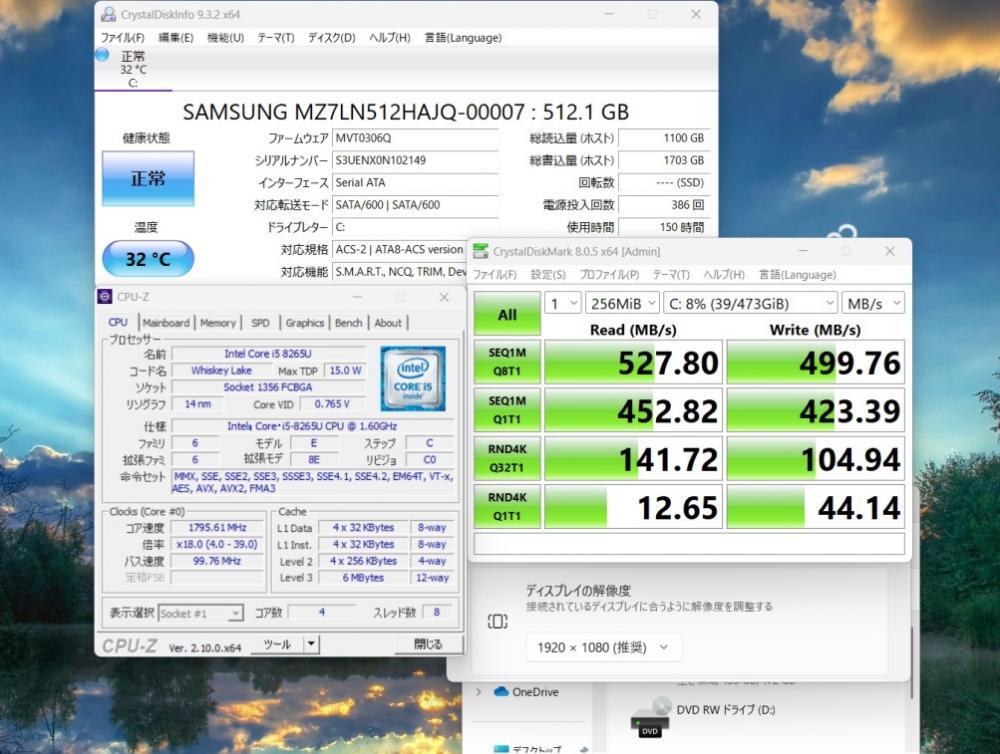This screenshot has width=1000, height=754.
Task: Open the test count dropdown showing 1
Action: pos(562,304)
